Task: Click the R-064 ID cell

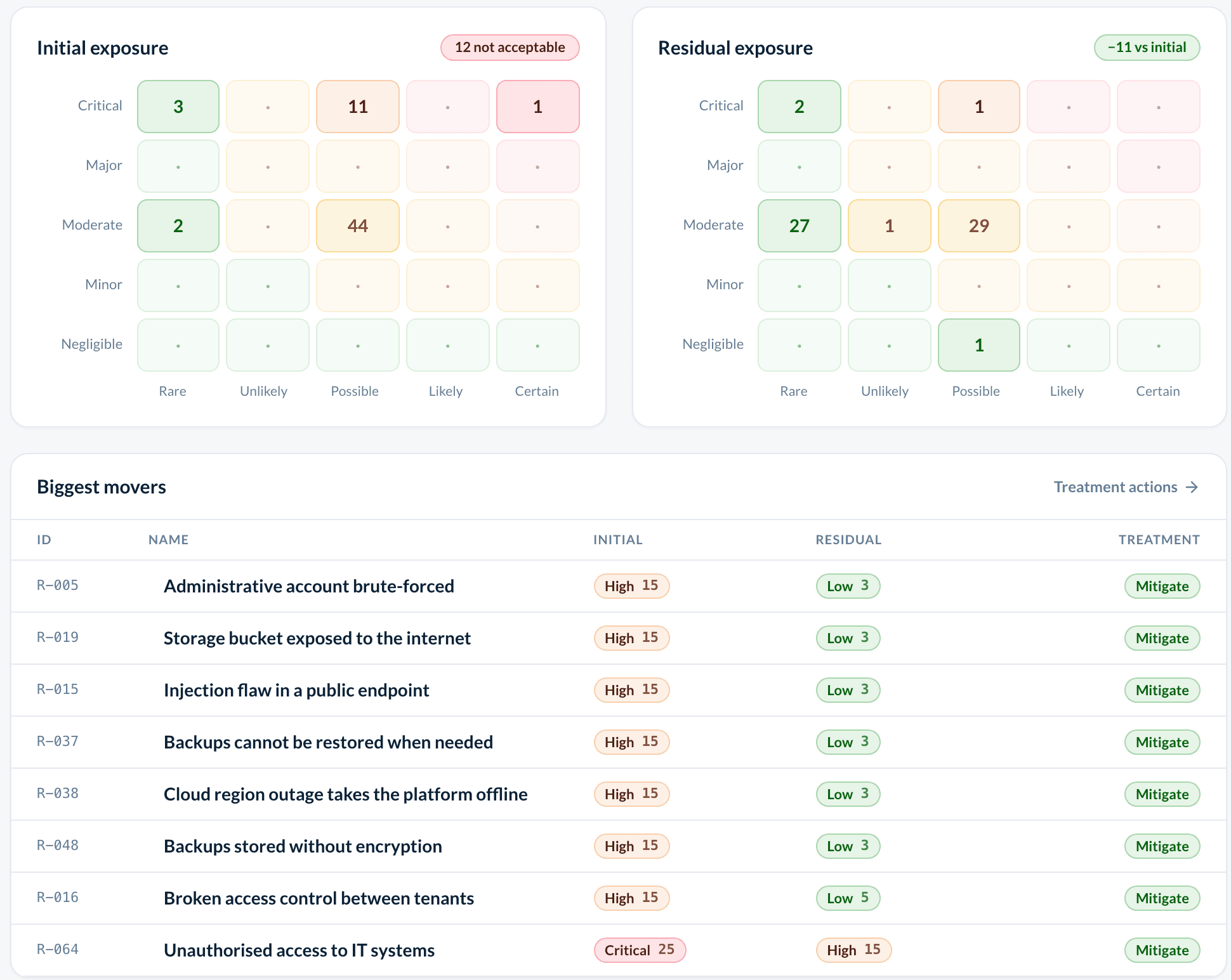Action: 58,950
